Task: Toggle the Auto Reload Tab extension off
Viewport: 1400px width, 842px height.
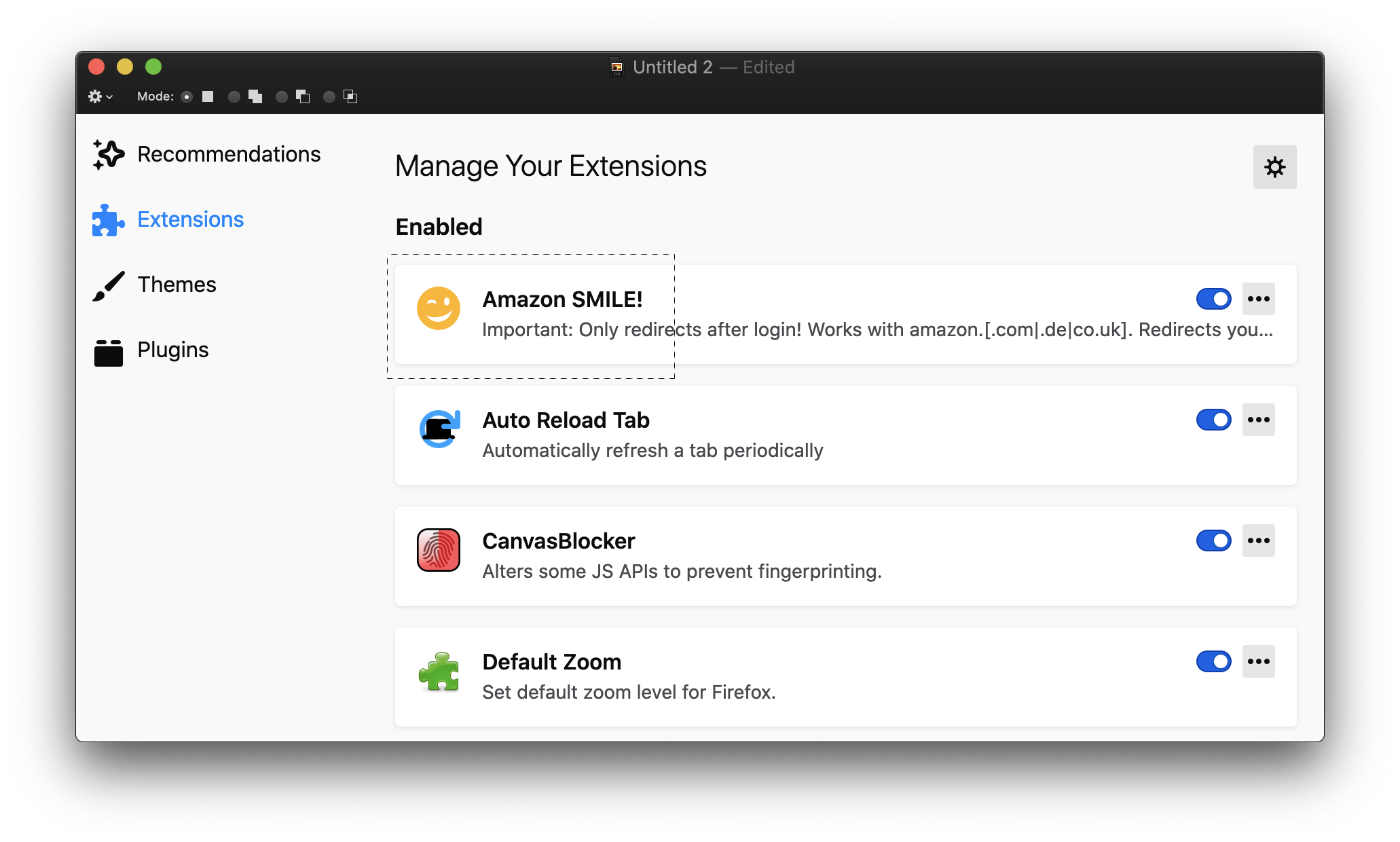Action: coord(1214,419)
